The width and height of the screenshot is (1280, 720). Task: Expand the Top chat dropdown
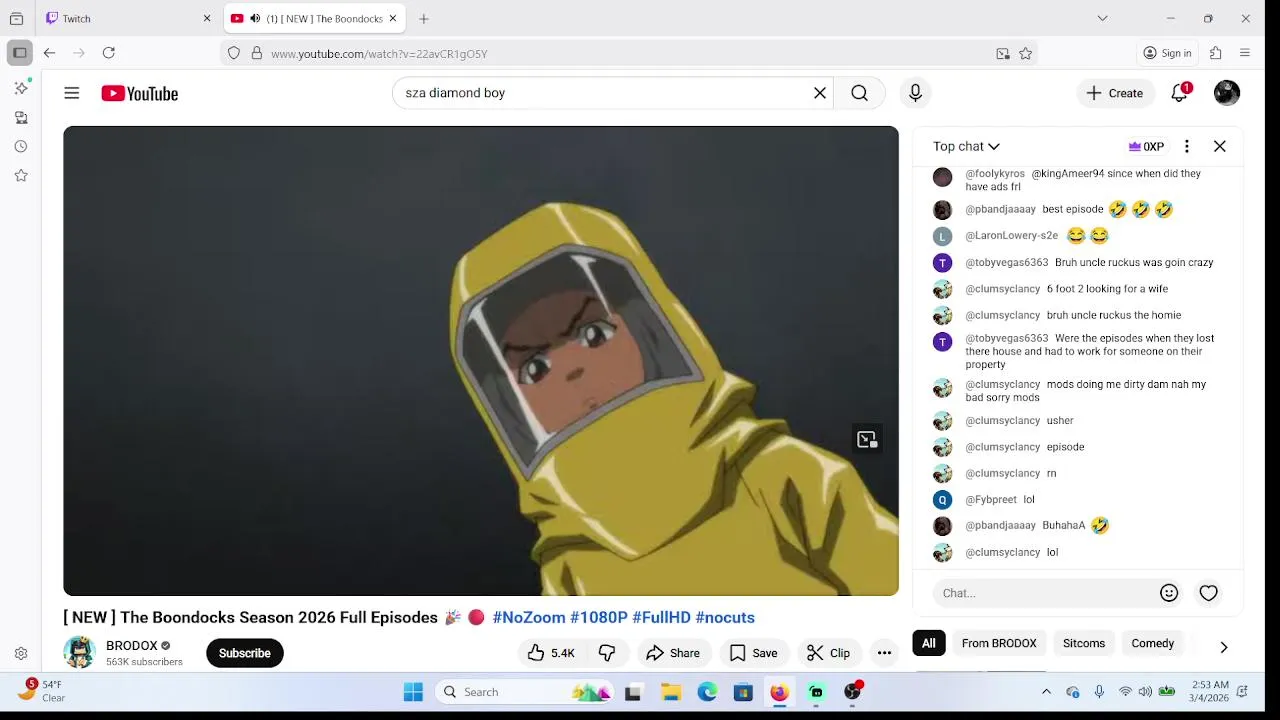(x=966, y=146)
